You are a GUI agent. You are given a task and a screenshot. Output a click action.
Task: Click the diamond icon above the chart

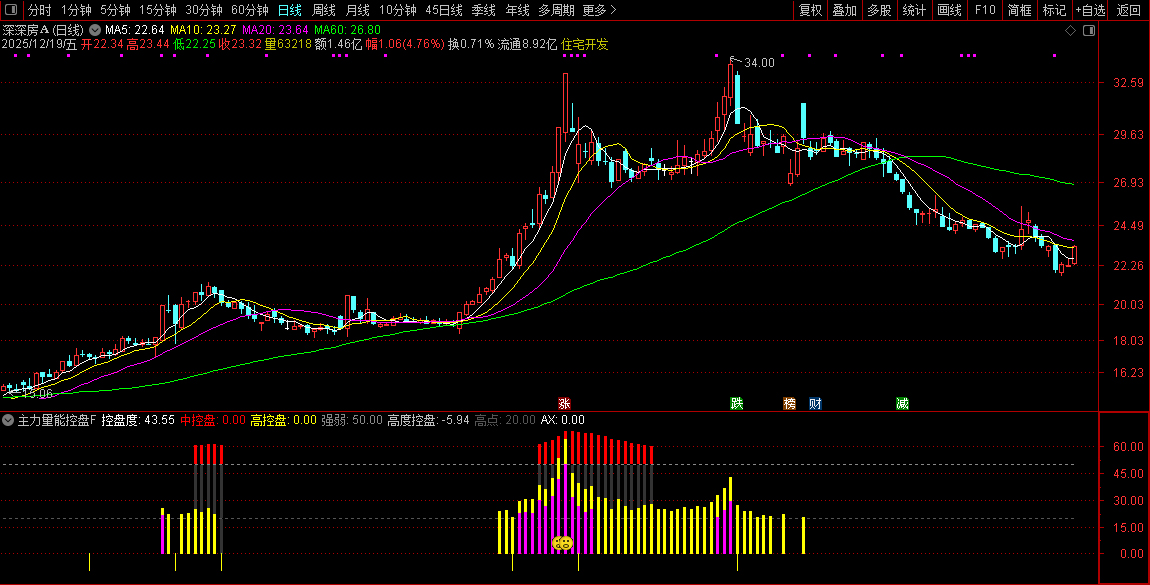[1070, 31]
